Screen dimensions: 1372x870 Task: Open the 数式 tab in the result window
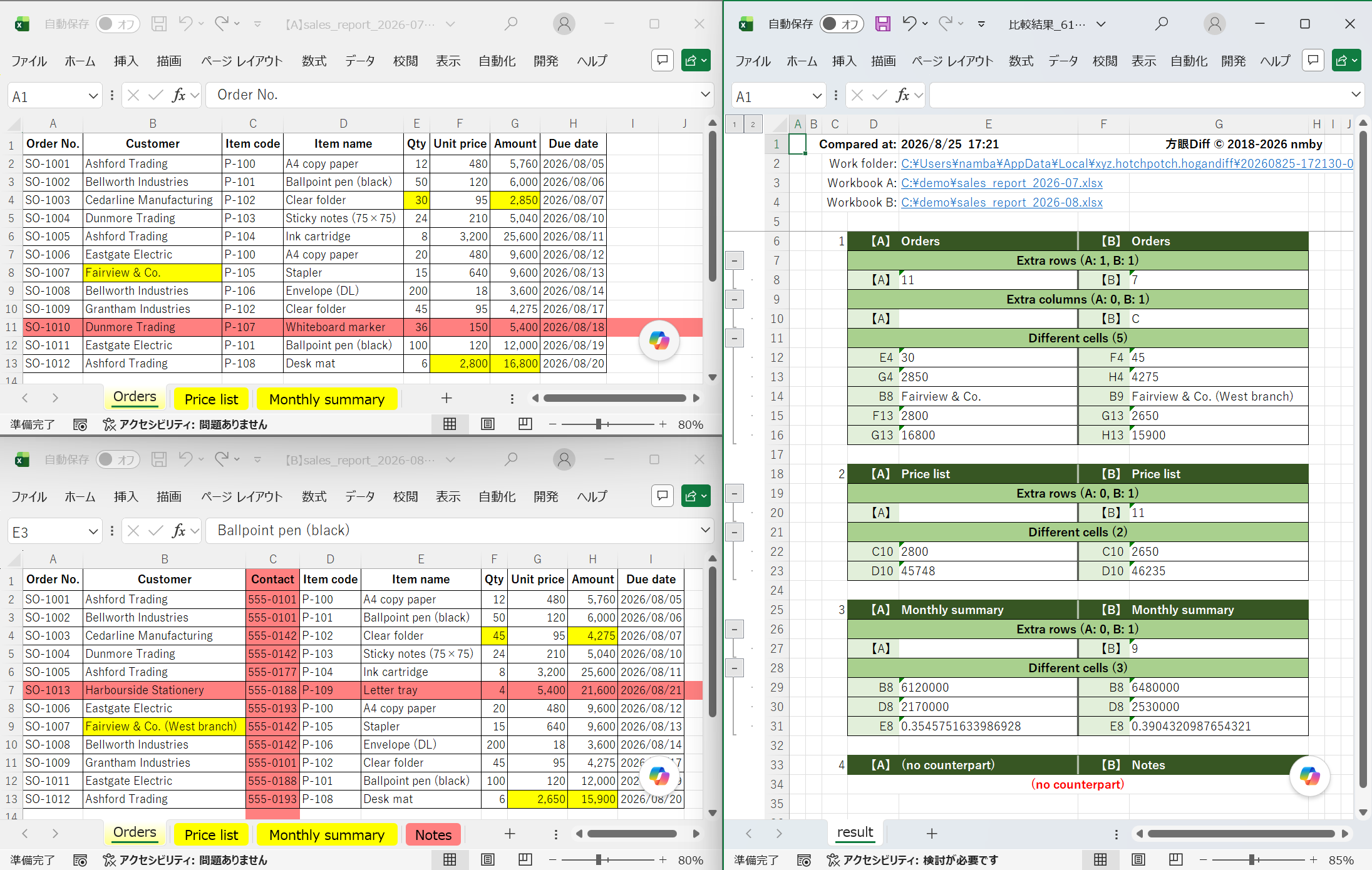tap(1021, 61)
